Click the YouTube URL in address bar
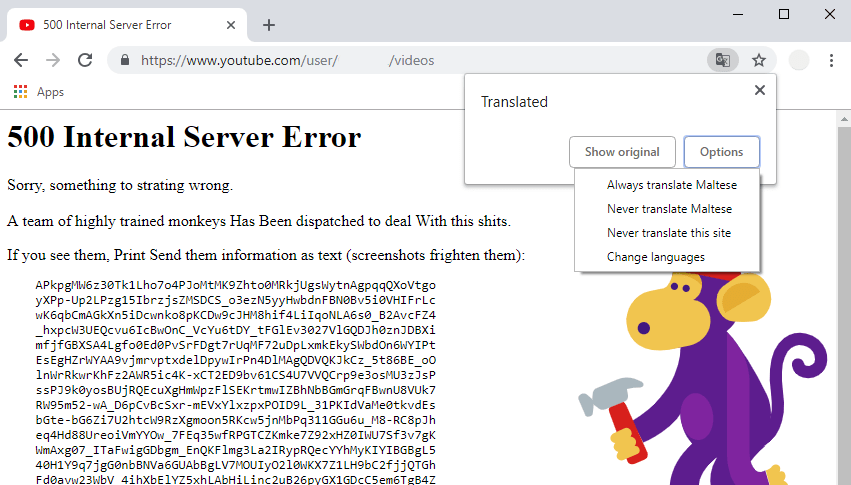Viewport: 851px width, 485px height. 288,60
